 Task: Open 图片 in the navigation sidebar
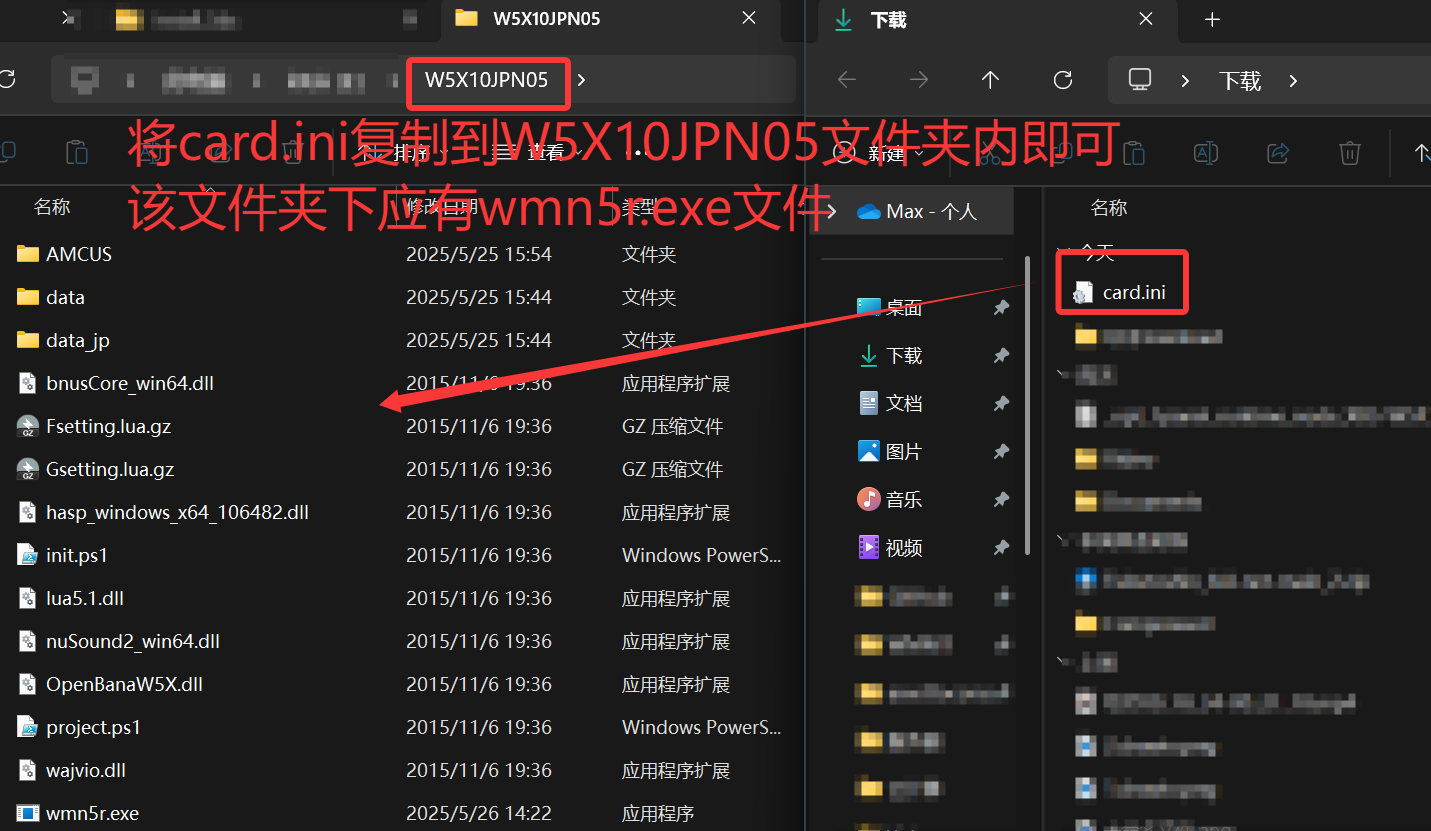(x=904, y=452)
